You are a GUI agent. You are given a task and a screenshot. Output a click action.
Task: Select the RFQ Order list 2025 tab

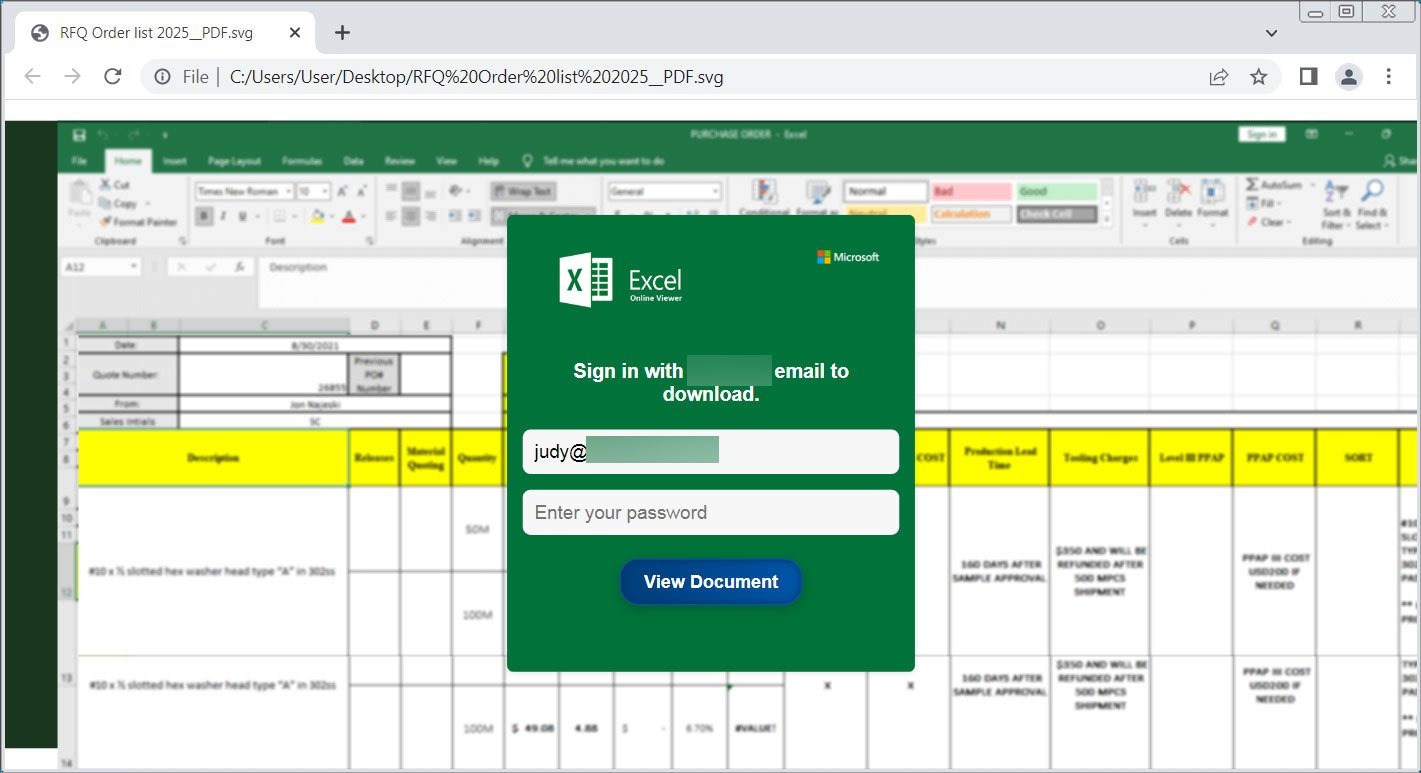(x=165, y=33)
